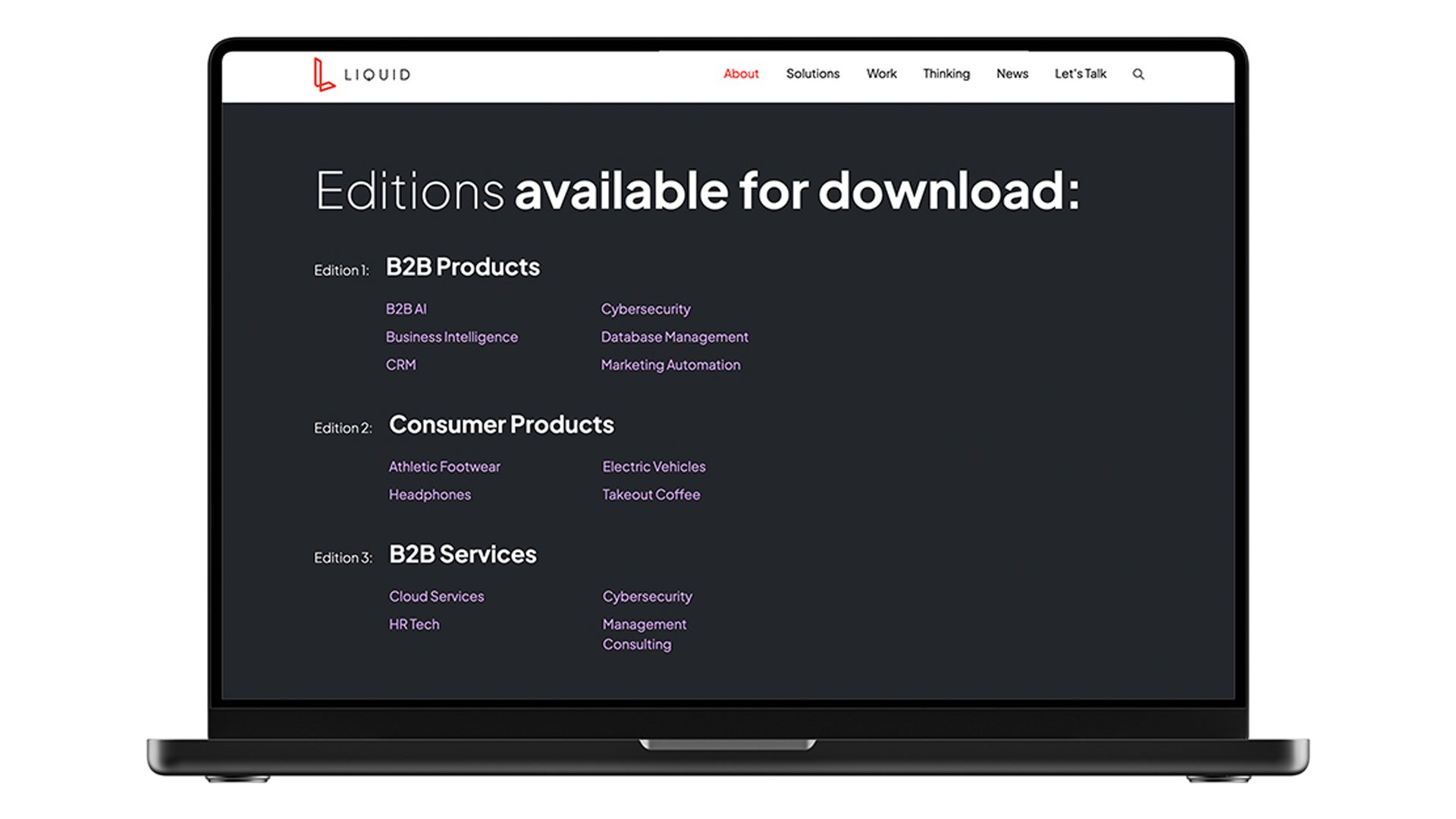Open the search magnifier icon
Screen dimensions: 1456x819
pyautogui.click(x=1138, y=74)
